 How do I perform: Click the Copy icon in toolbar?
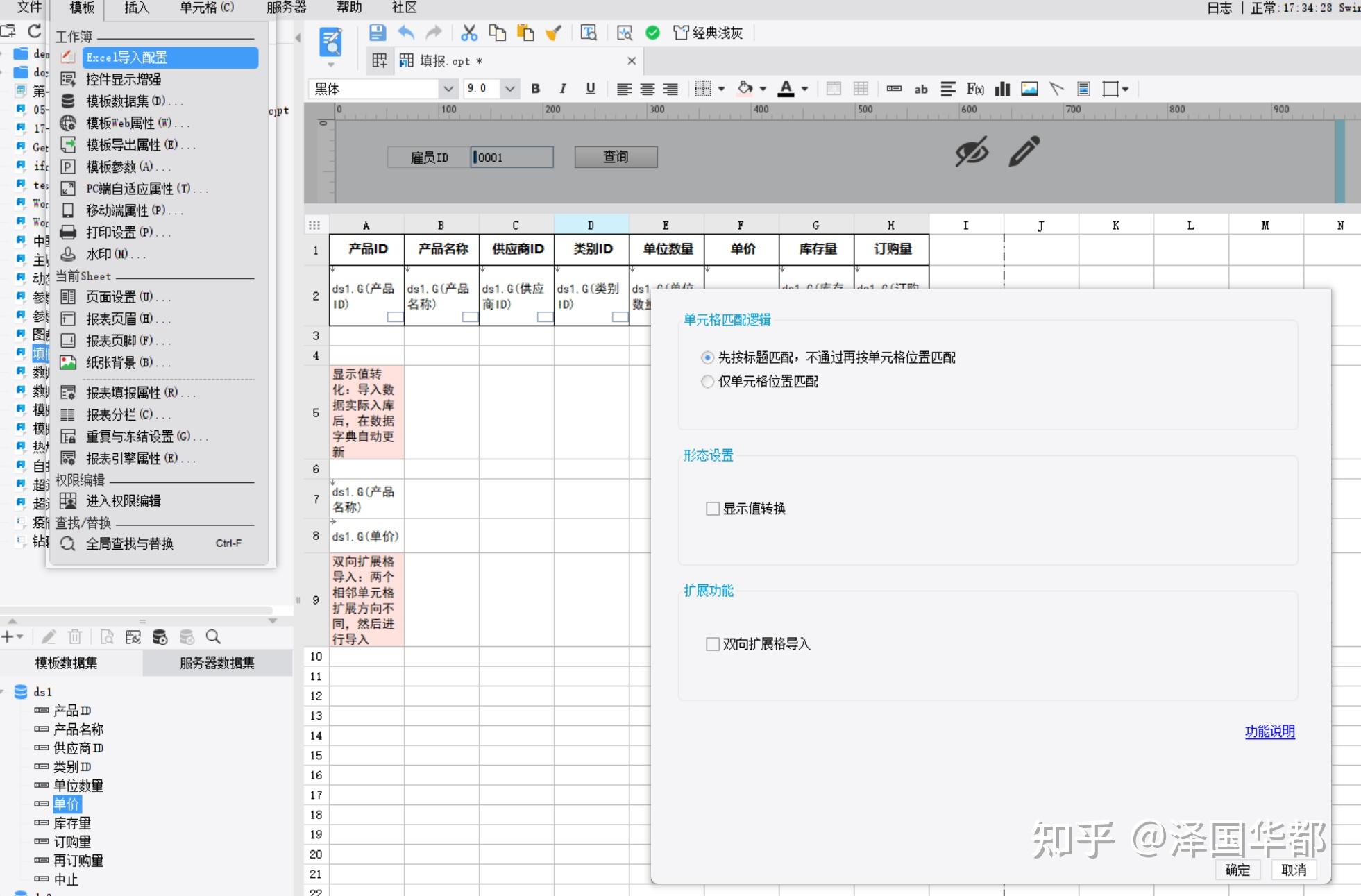point(497,33)
